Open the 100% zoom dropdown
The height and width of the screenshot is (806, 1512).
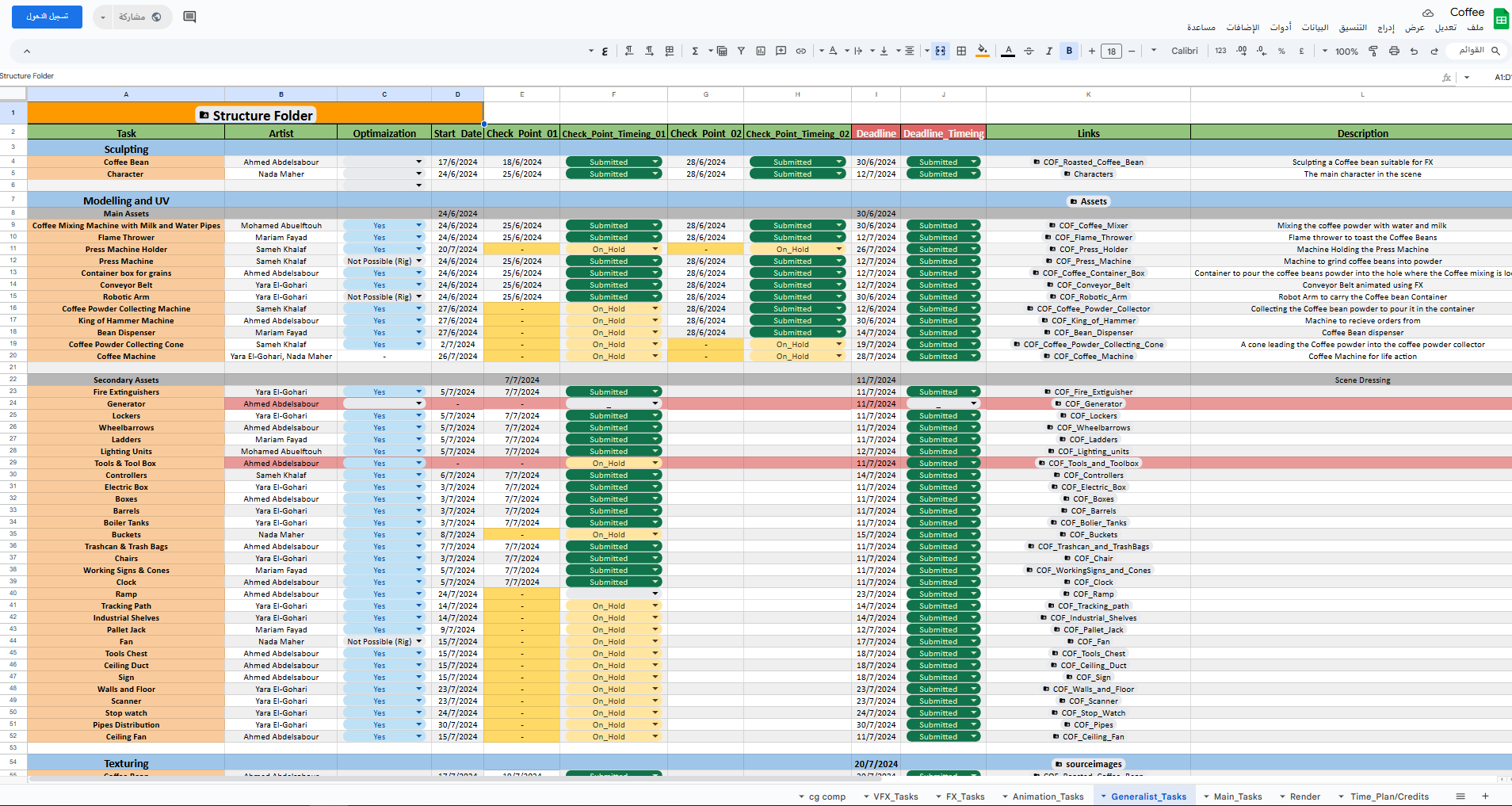click(x=1339, y=51)
